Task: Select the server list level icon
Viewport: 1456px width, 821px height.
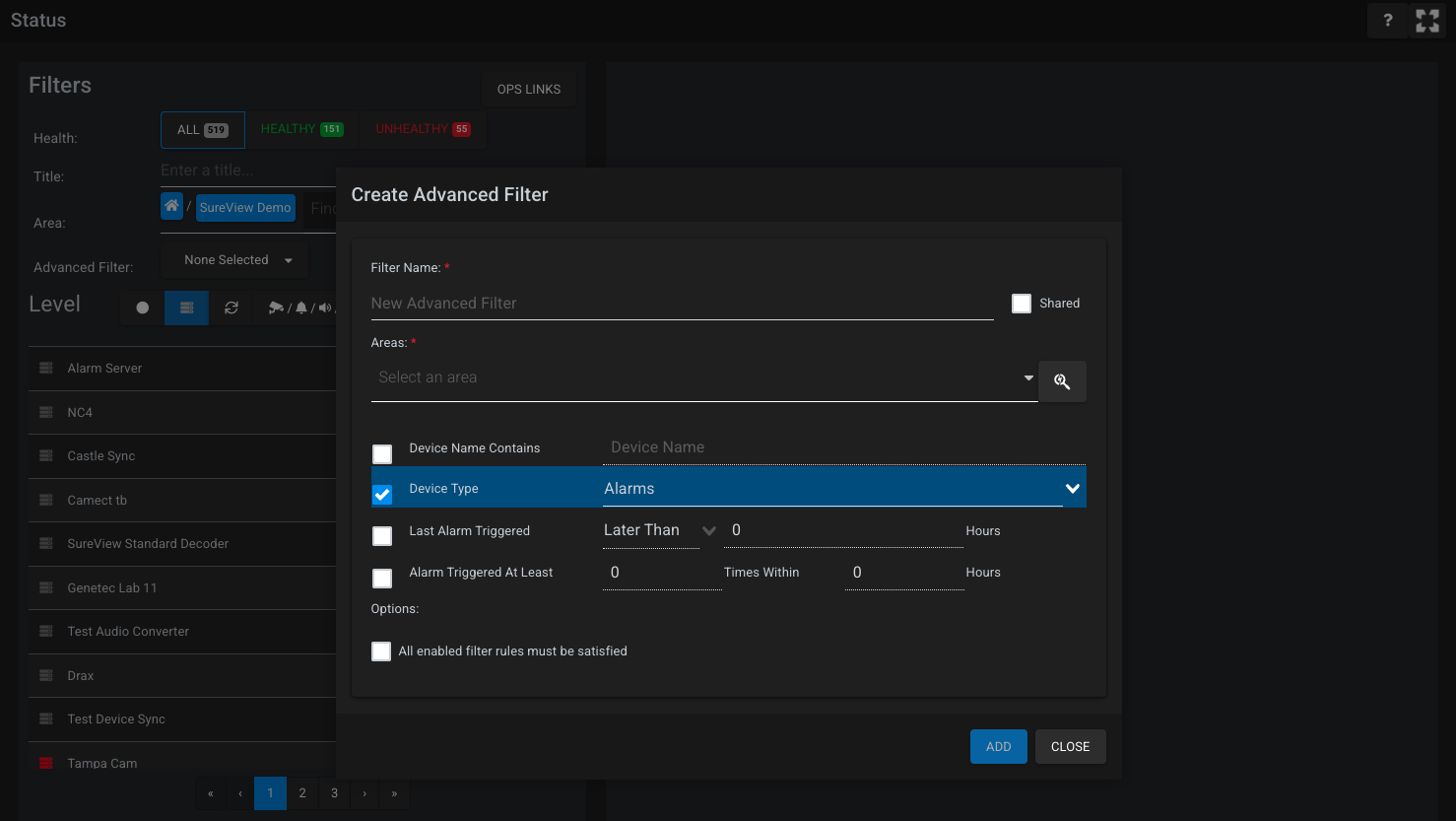Action: click(x=186, y=308)
